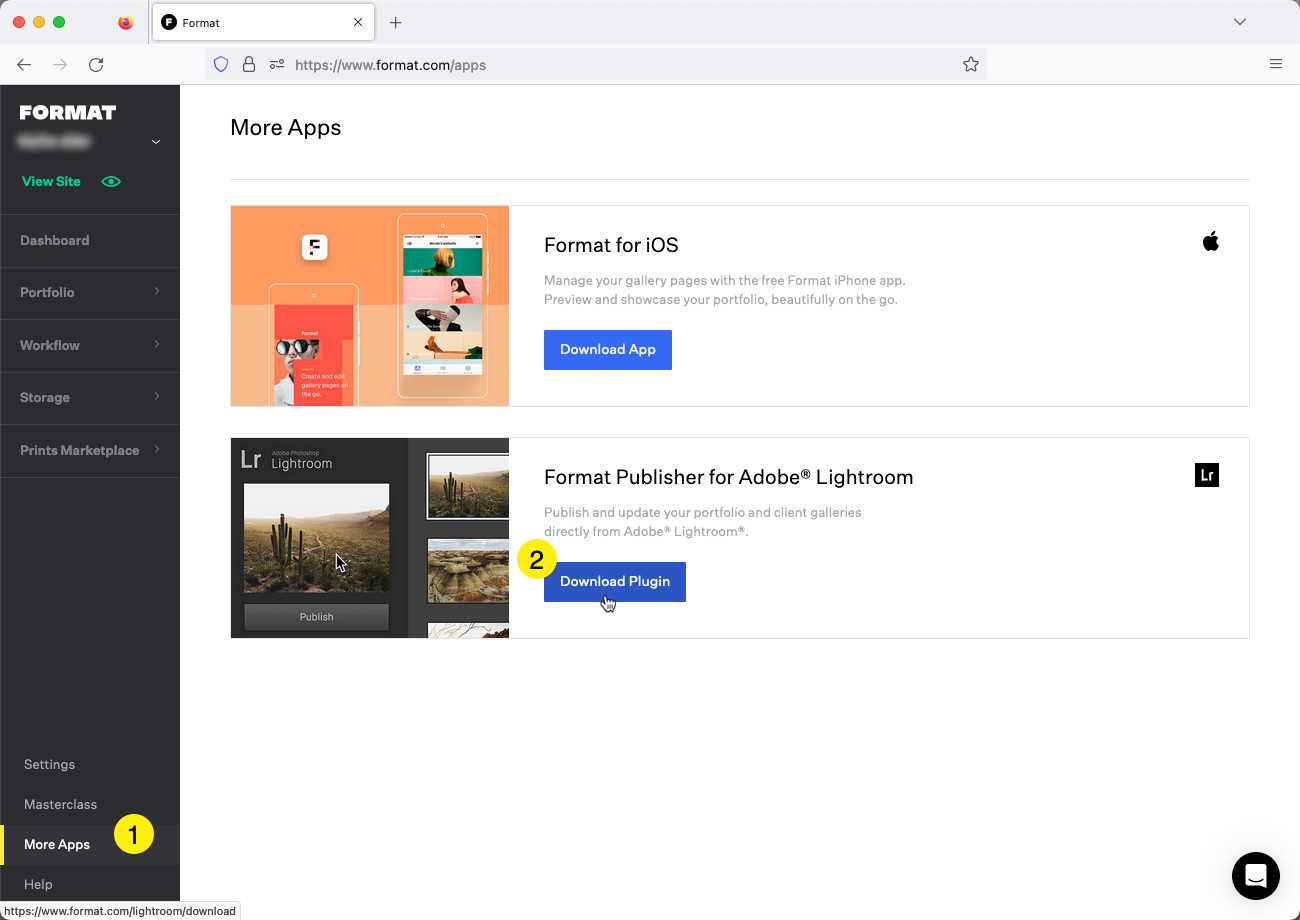Click the browser forward arrow
This screenshot has height=920, width=1300.
click(60, 64)
